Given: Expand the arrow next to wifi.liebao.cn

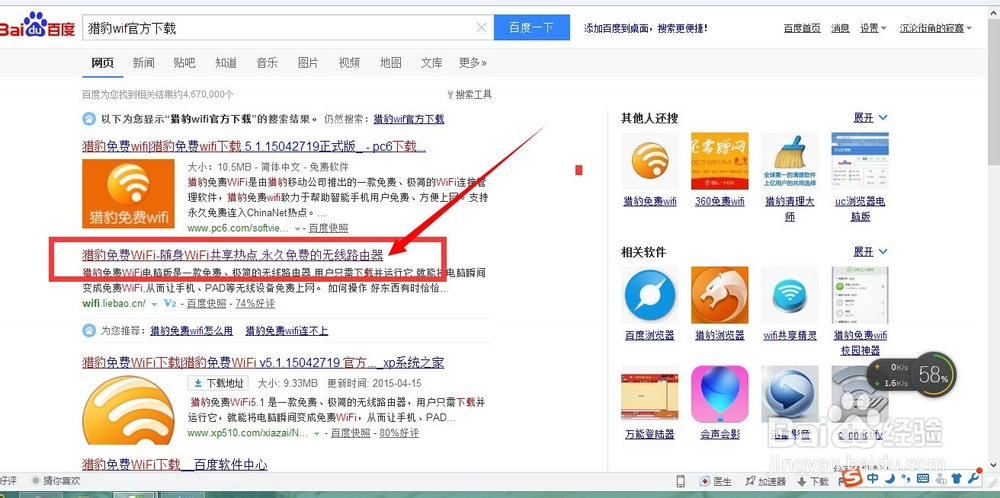Looking at the screenshot, I should tap(154, 304).
